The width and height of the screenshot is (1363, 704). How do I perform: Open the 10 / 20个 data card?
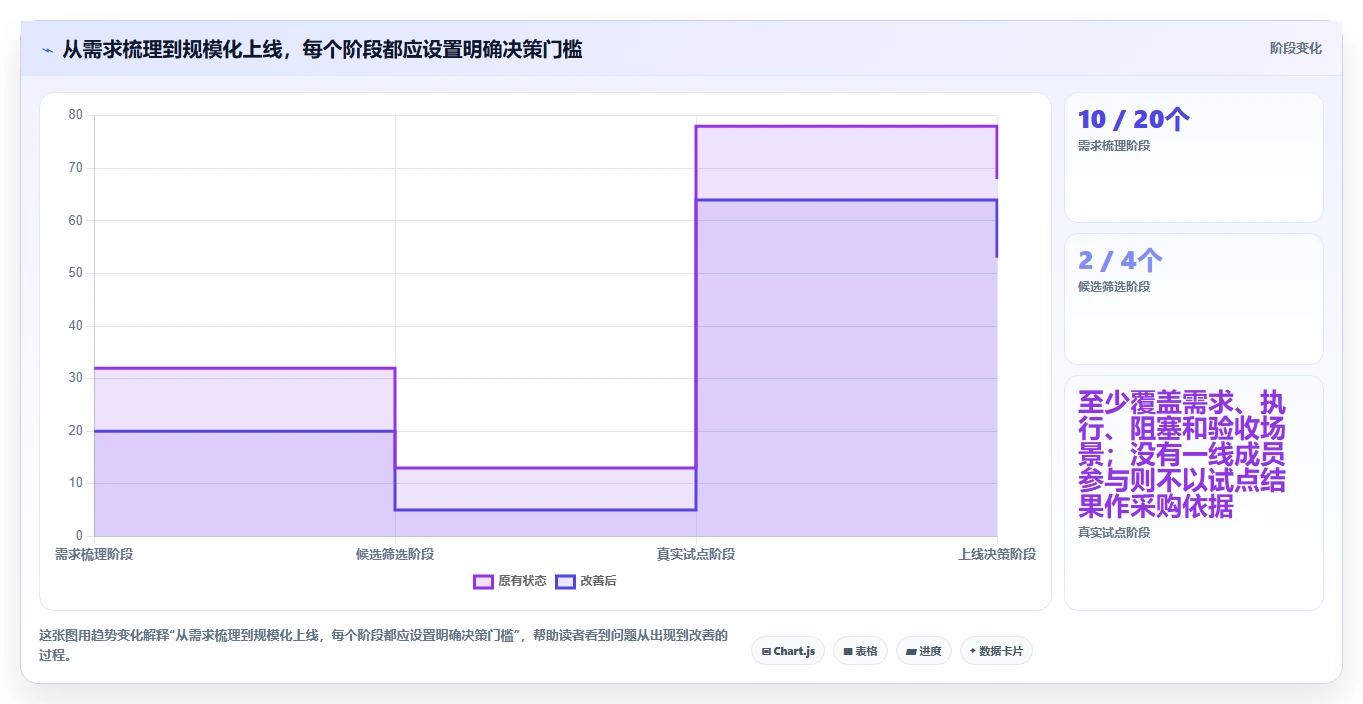1193,157
